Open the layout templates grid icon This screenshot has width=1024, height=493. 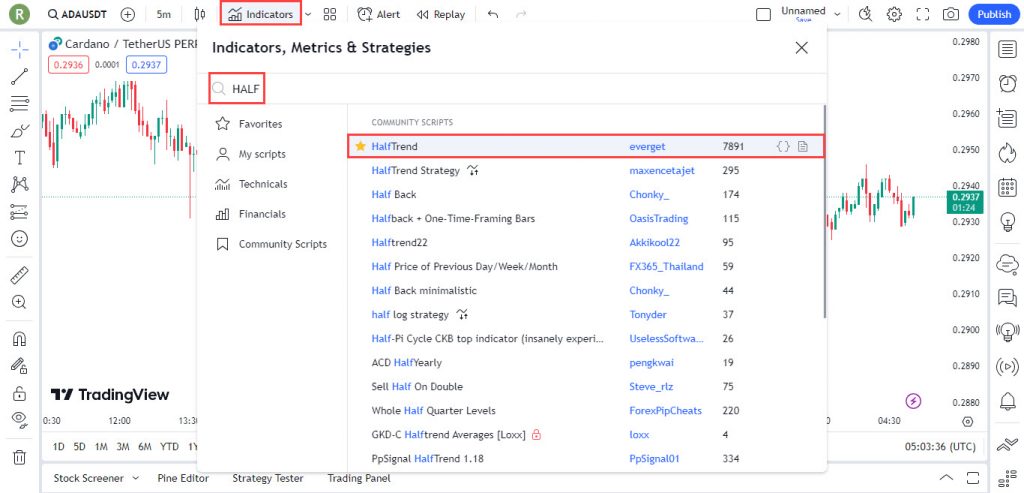tap(330, 14)
